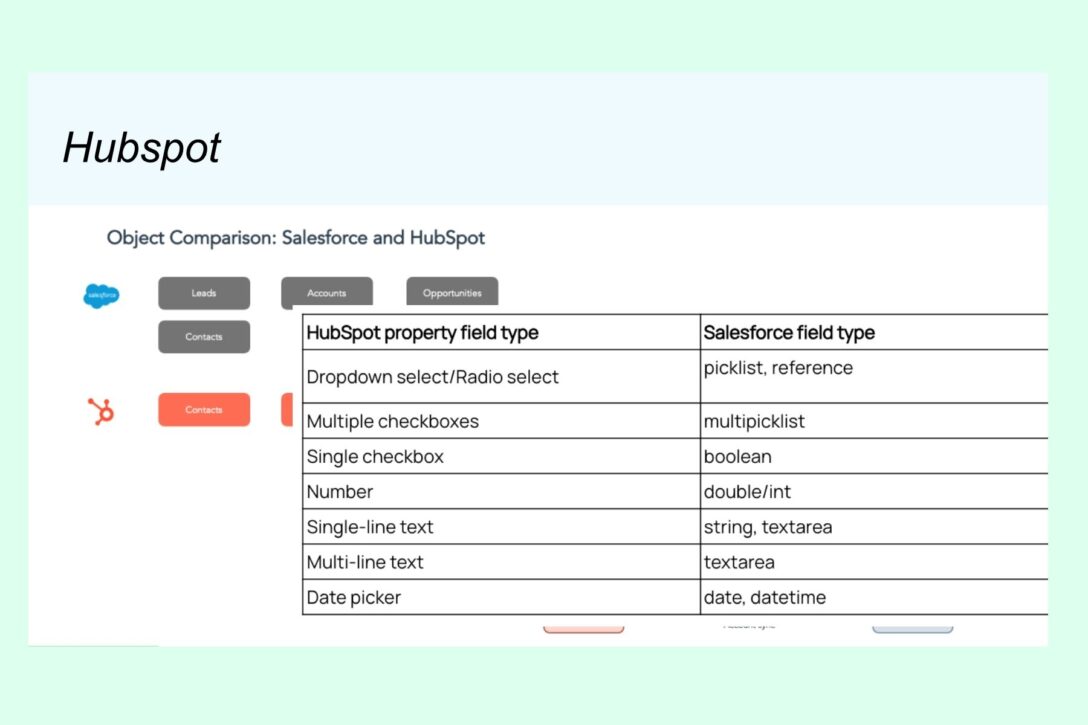Viewport: 1088px width, 725px height.
Task: Select the 'Dropdown select/Radio select' cell
Action: [501, 377]
